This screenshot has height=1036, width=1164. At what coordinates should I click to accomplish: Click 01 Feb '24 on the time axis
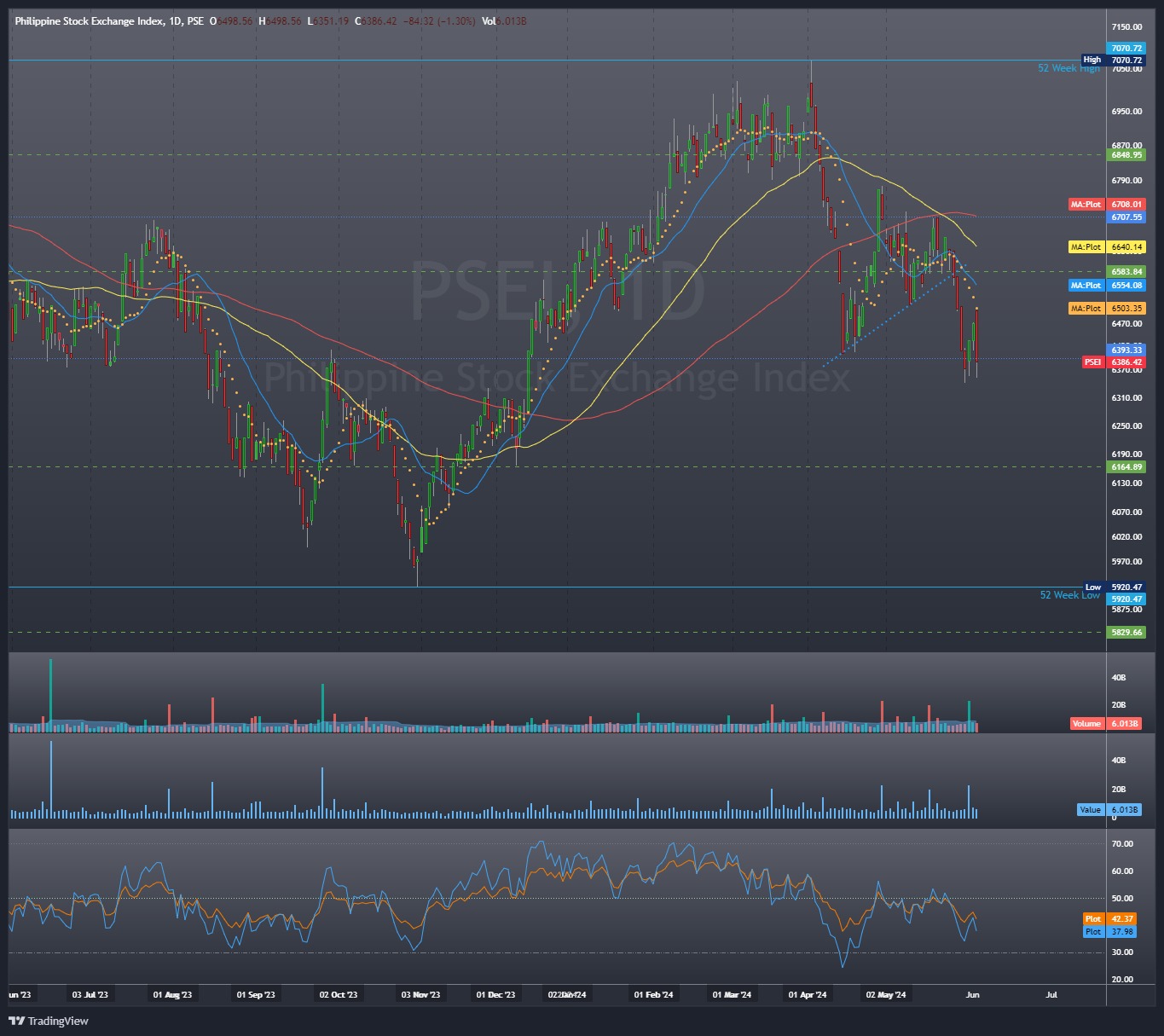pyautogui.click(x=652, y=994)
